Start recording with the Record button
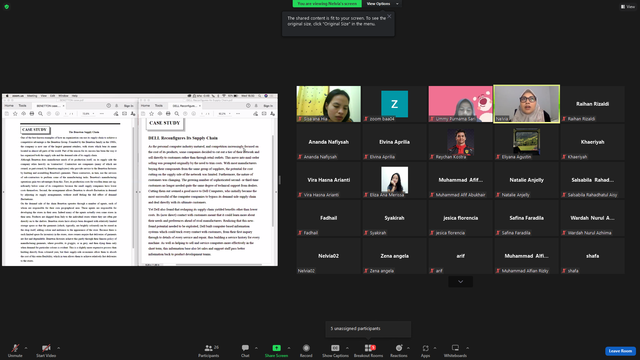 click(x=306, y=350)
